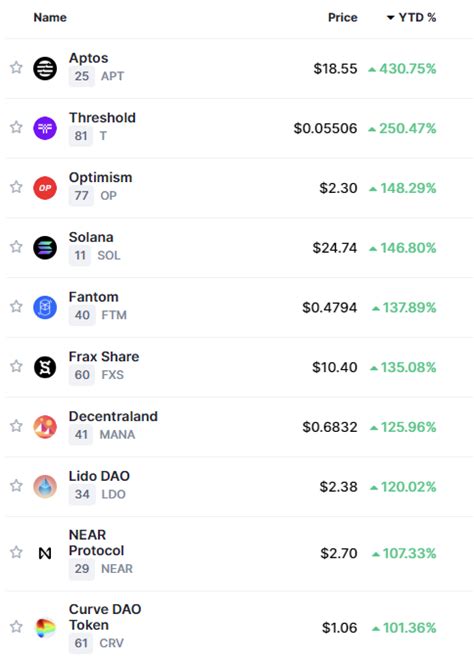Open the Solana coin logo icon
Image resolution: width=474 pixels, height=662 pixels.
(x=45, y=247)
